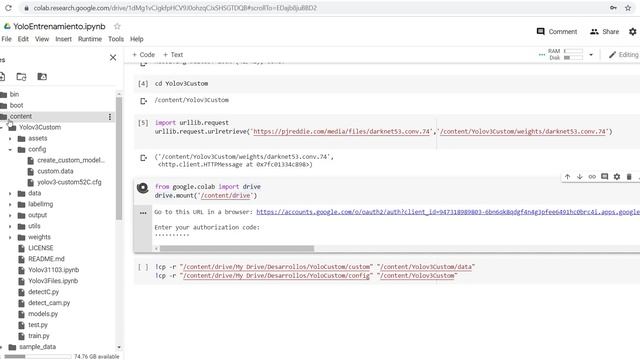Switch the Editing mode button

click(623, 55)
